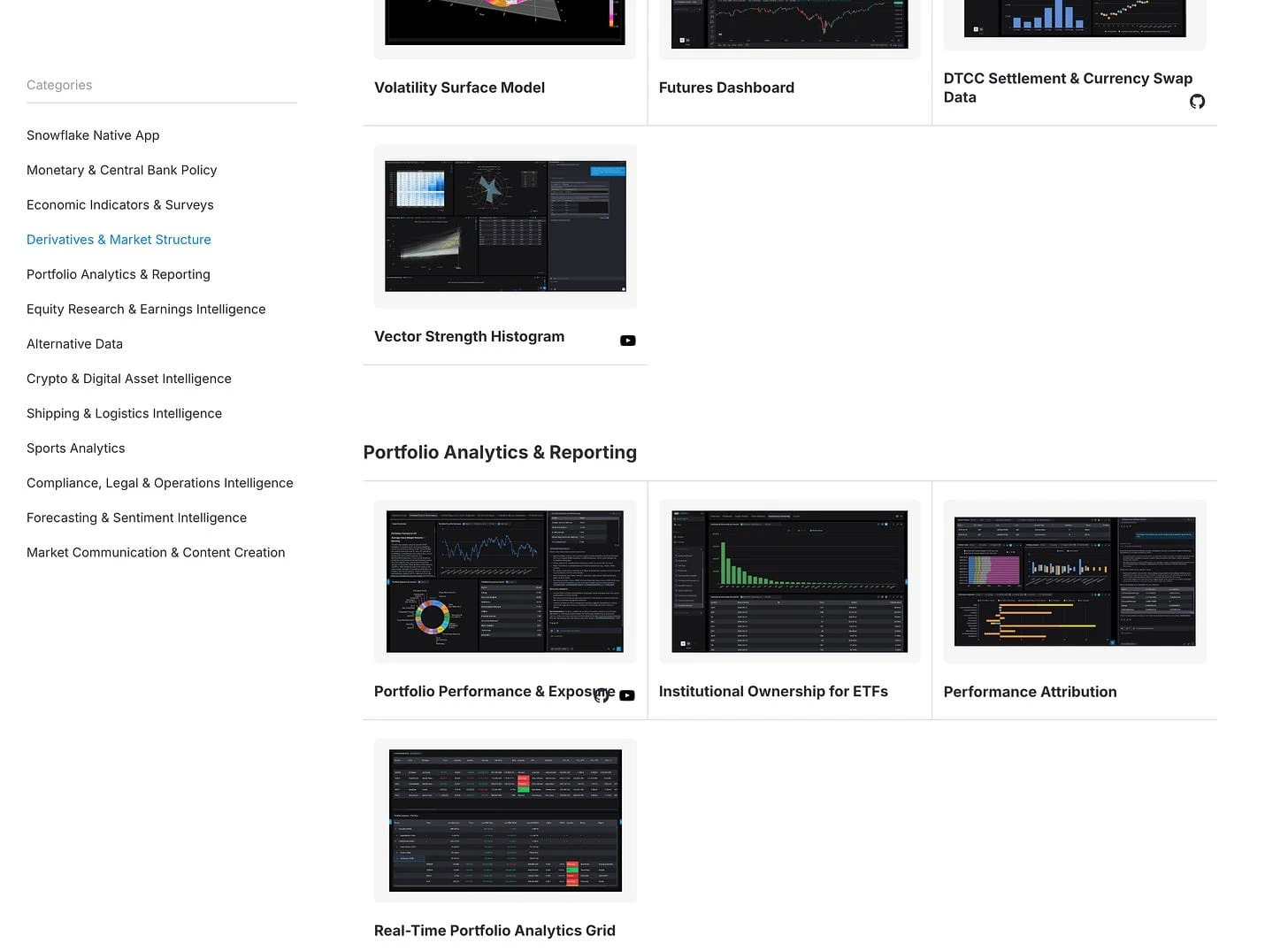Open Shipping & Logistics Intelligence
Viewport: 1288px width, 951px height.
pyautogui.click(x=124, y=413)
